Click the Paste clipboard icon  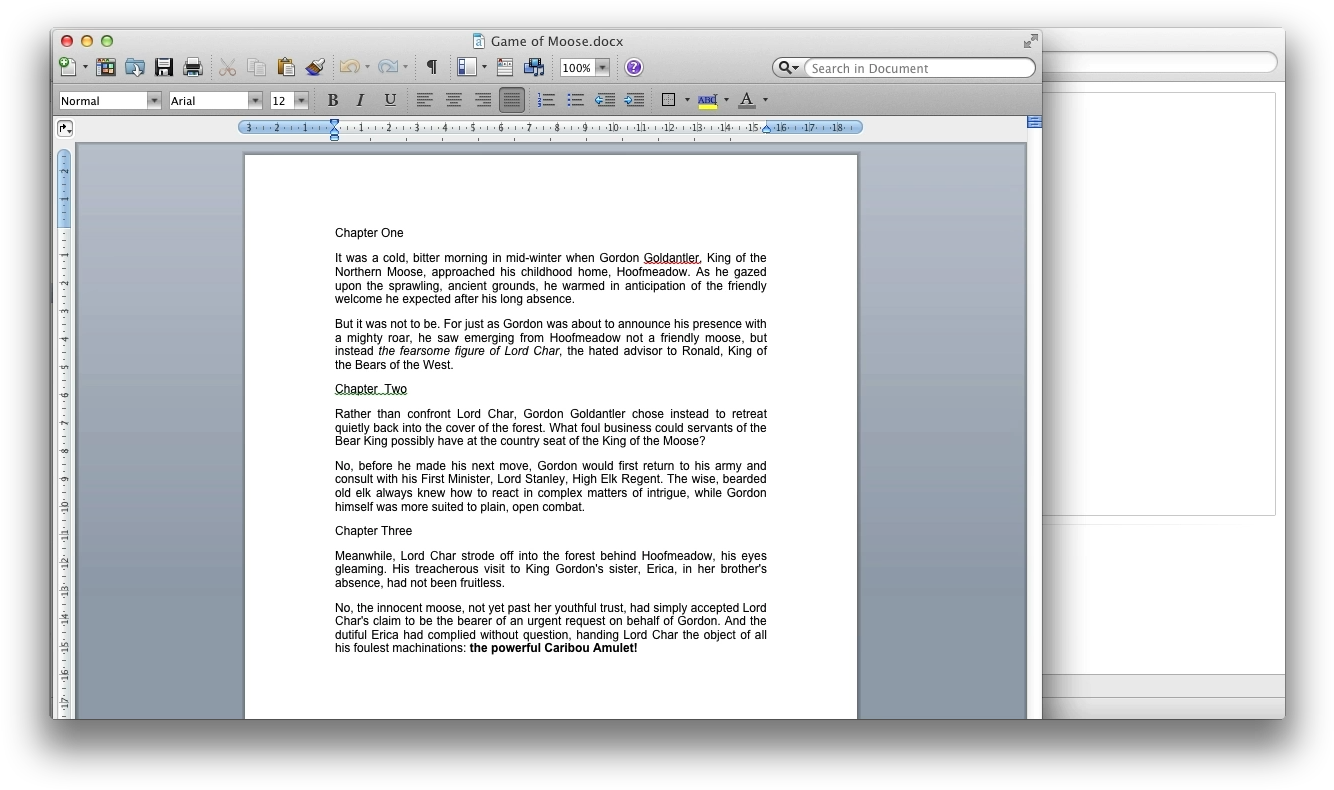click(x=286, y=68)
